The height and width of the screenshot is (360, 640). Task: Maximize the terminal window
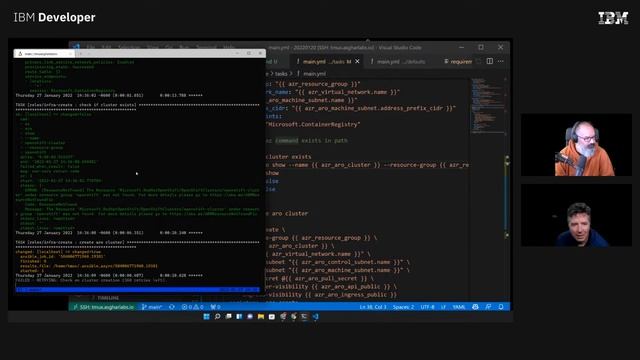click(249, 53)
